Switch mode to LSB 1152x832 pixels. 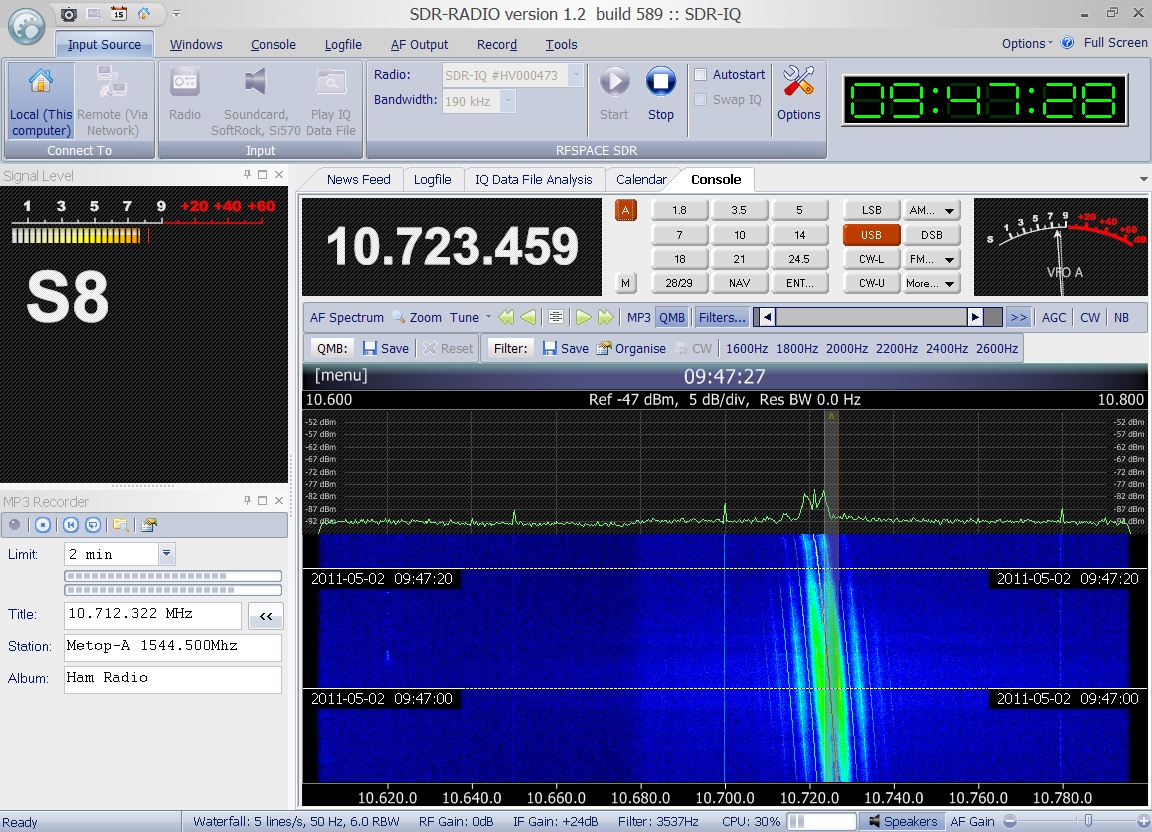pyautogui.click(x=871, y=210)
